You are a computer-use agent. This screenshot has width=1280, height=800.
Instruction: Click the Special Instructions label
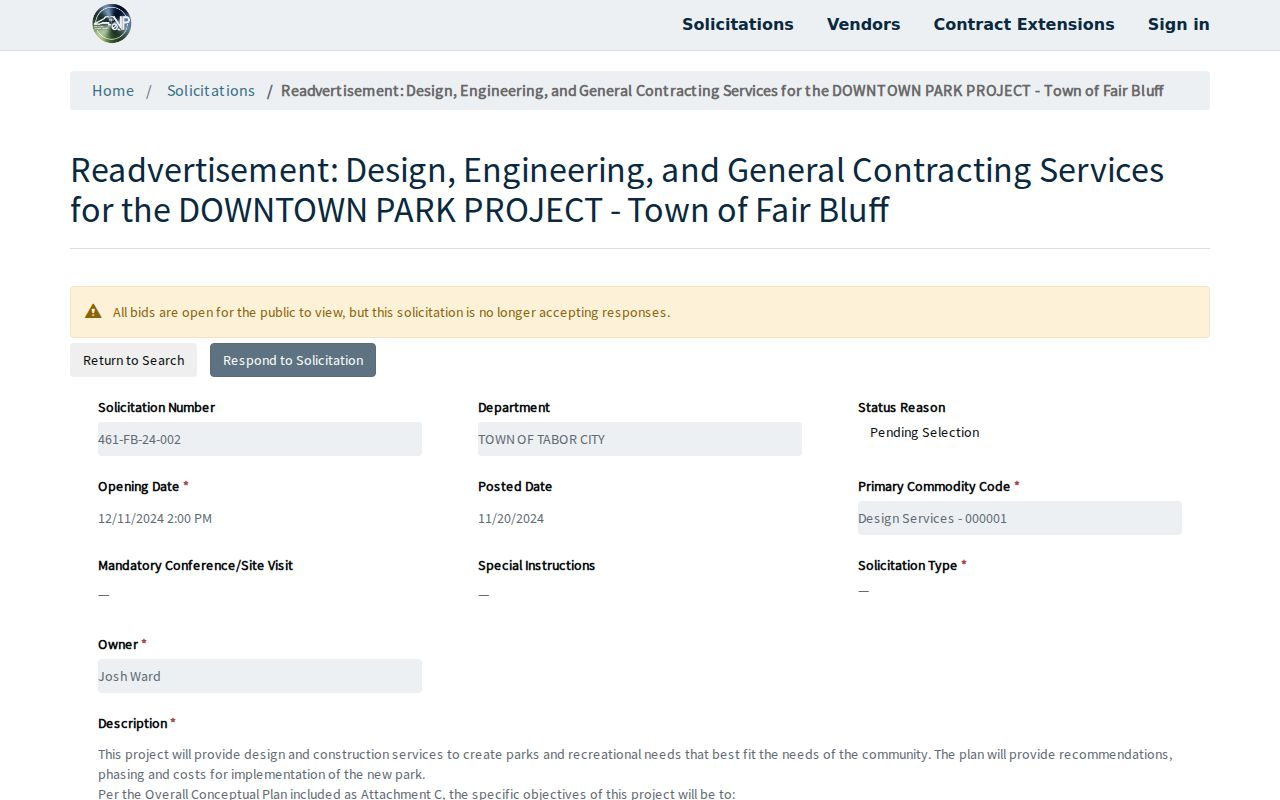click(536, 565)
